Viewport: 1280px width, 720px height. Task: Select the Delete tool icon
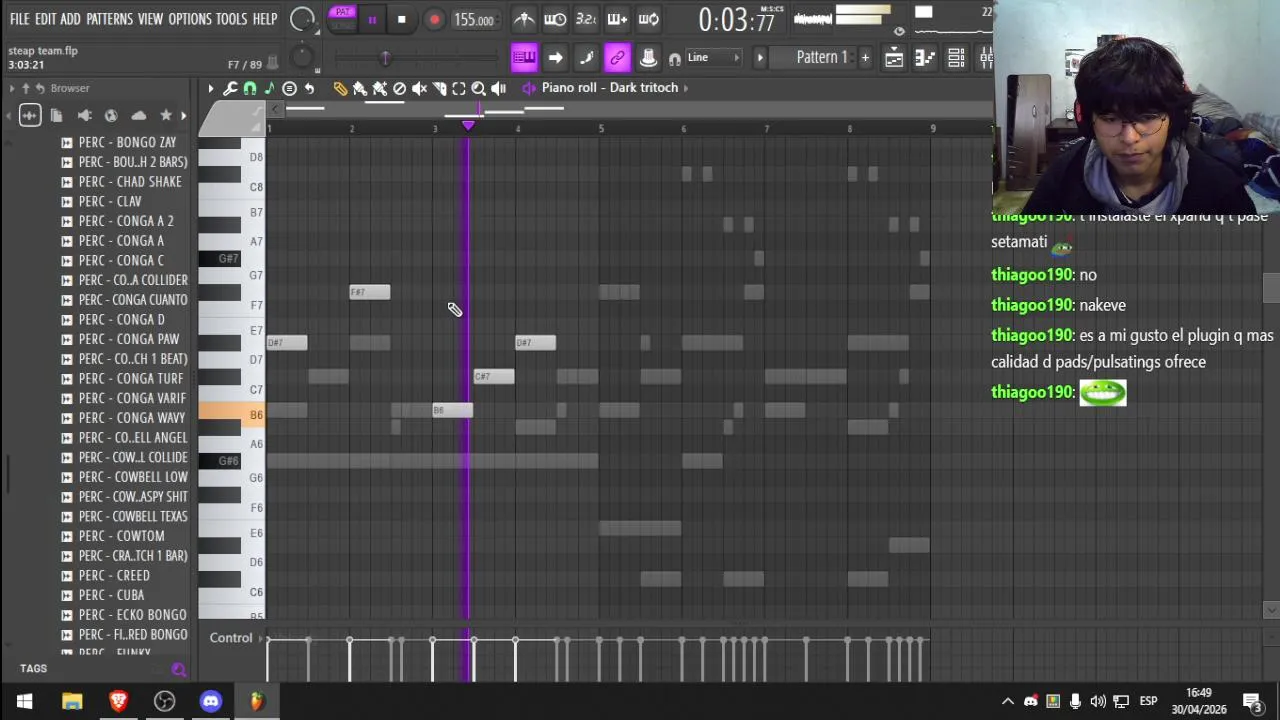pos(400,88)
